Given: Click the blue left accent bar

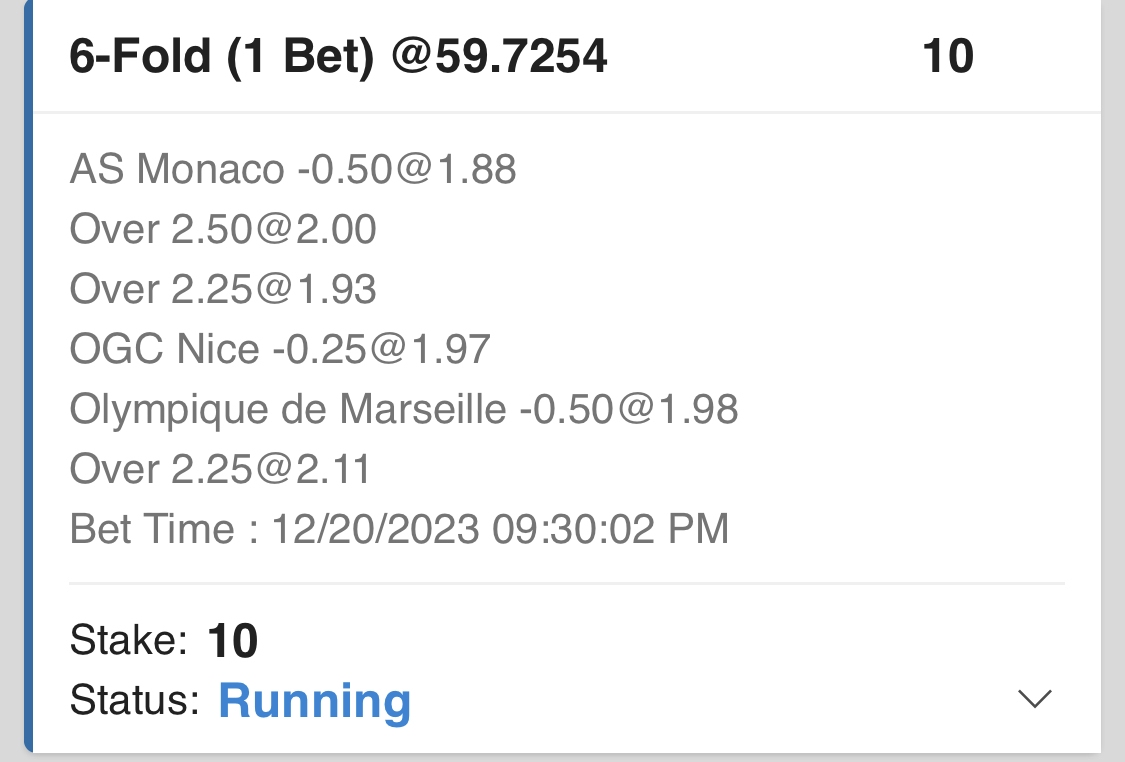Looking at the screenshot, I should pyautogui.click(x=28, y=380).
